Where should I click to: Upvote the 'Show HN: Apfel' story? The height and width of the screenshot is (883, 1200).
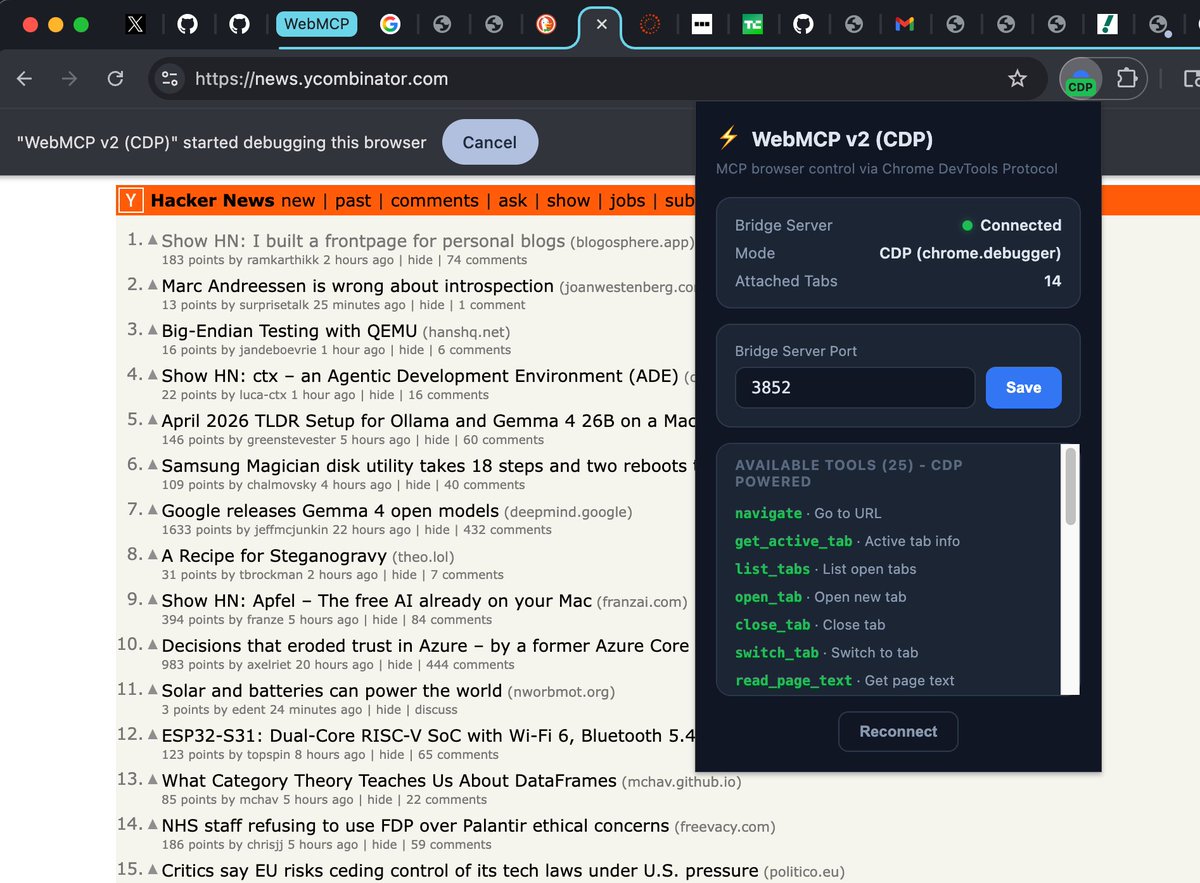point(153,600)
